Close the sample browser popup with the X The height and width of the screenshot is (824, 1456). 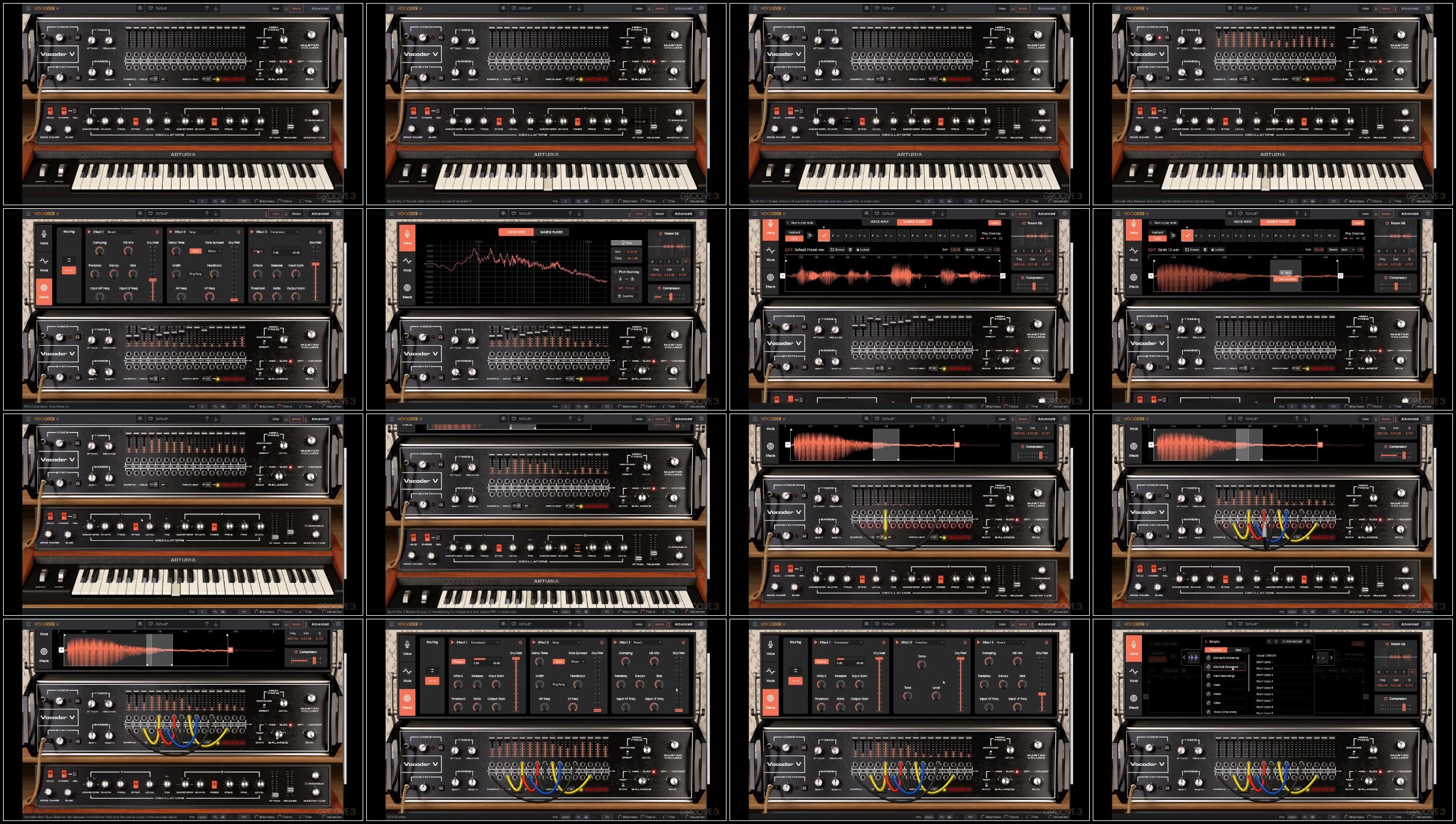tap(1308, 642)
